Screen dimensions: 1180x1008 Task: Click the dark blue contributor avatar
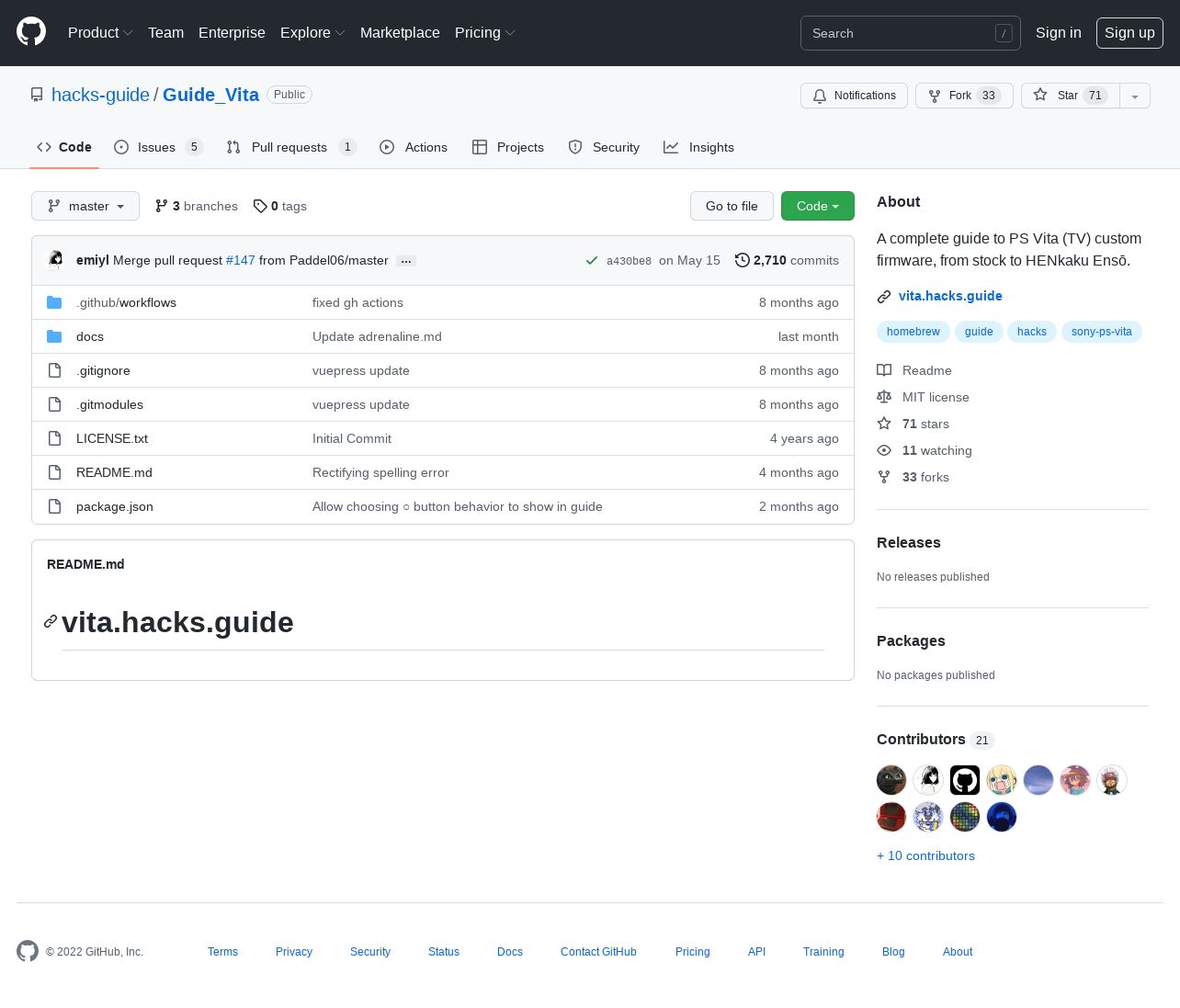click(1002, 817)
